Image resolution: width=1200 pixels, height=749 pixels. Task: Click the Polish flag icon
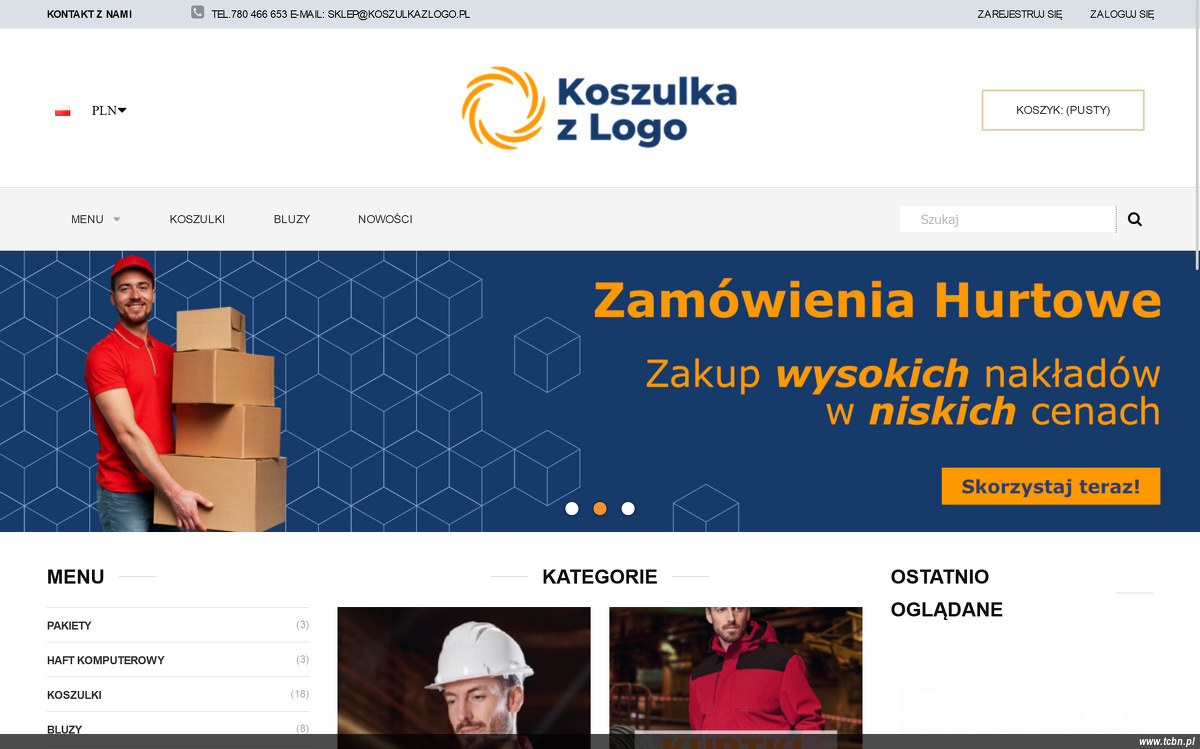point(63,111)
